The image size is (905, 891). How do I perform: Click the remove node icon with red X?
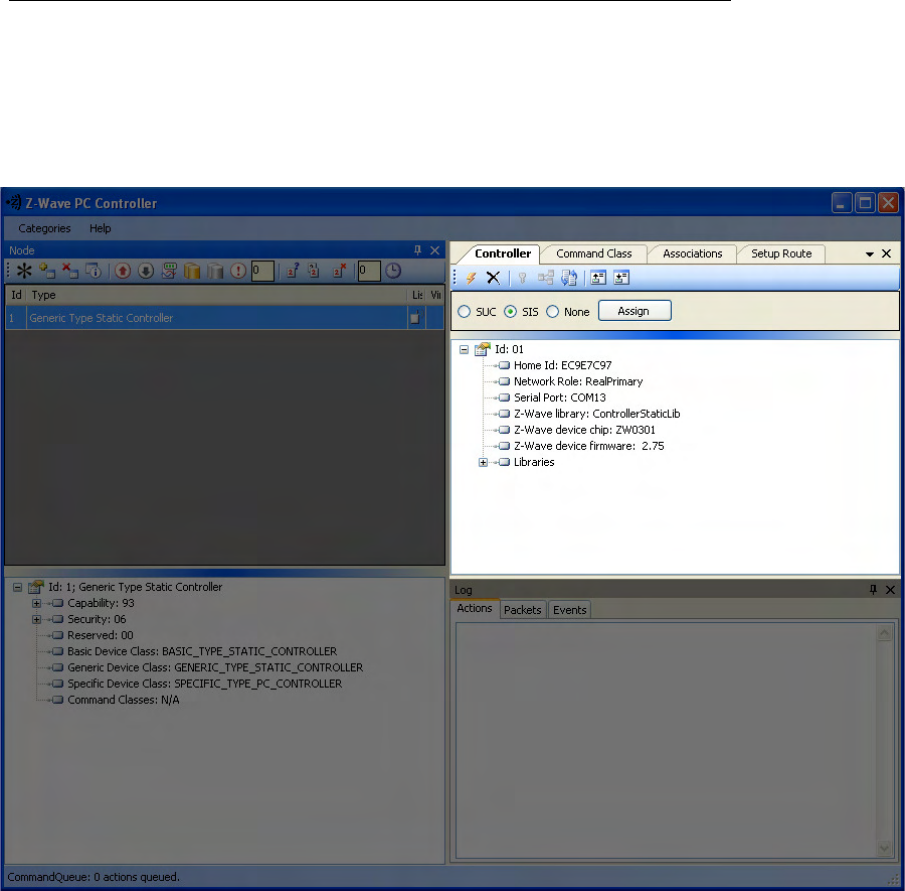70,271
